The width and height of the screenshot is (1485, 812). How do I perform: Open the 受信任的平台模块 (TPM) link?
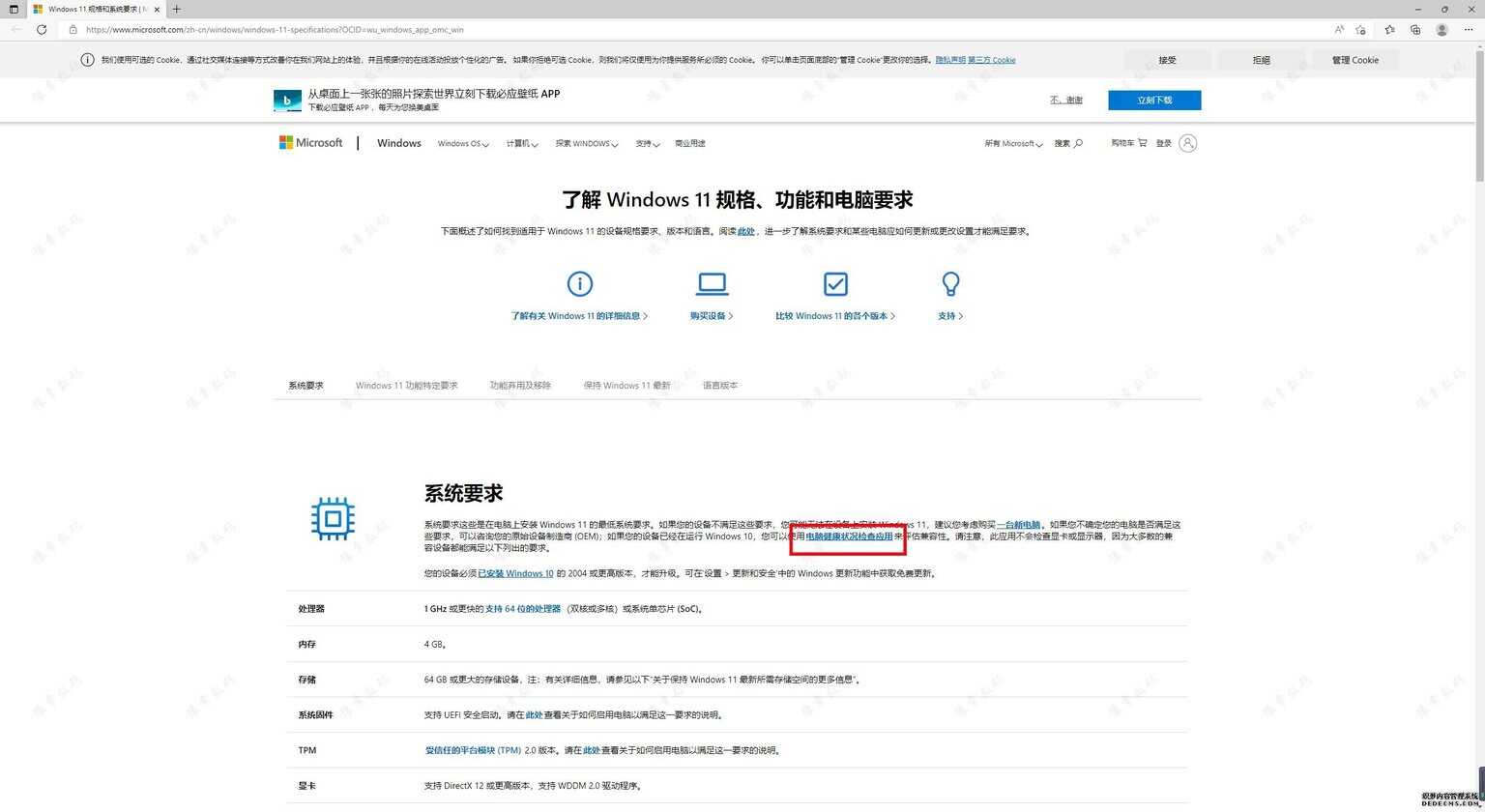coord(473,750)
